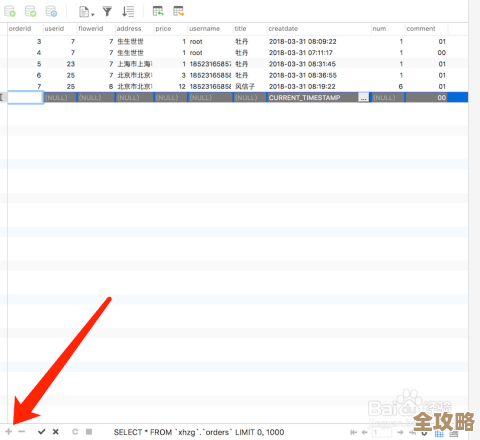This screenshot has height=440, width=480.
Task: Click the 上海市上海 address cell
Action: (135, 64)
